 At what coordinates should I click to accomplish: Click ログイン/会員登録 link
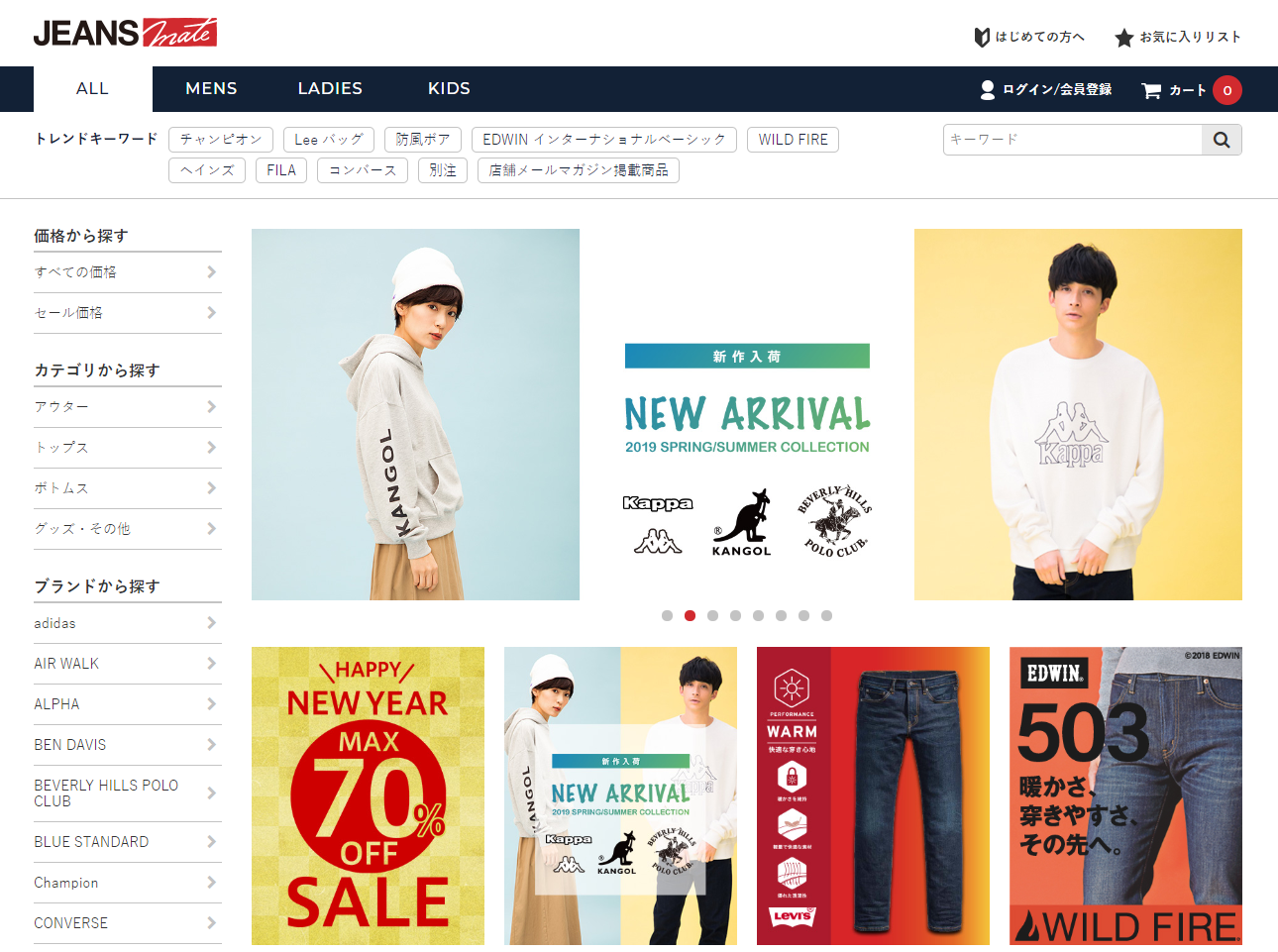pos(1057,89)
